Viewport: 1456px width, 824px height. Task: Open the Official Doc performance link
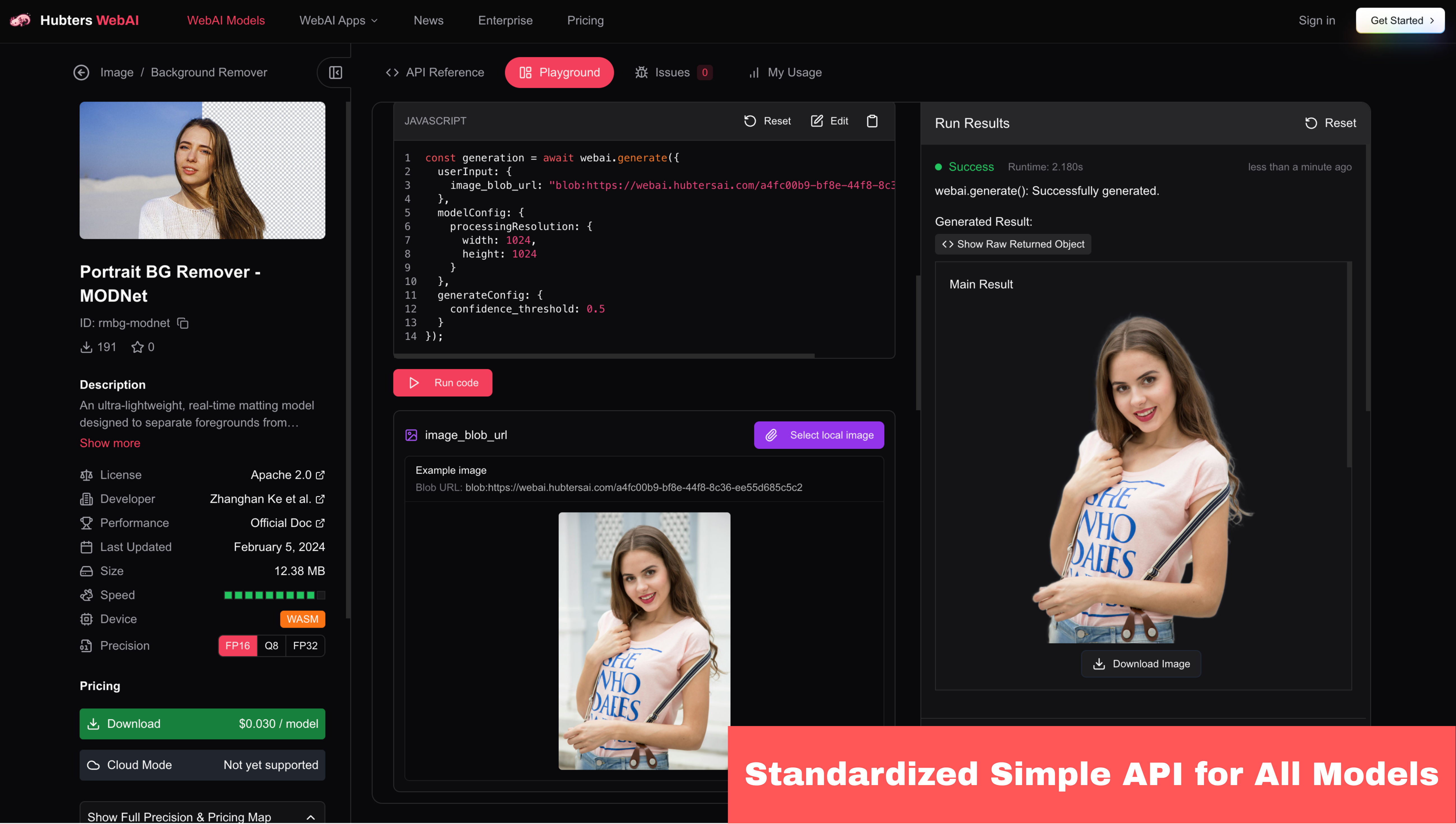(288, 523)
